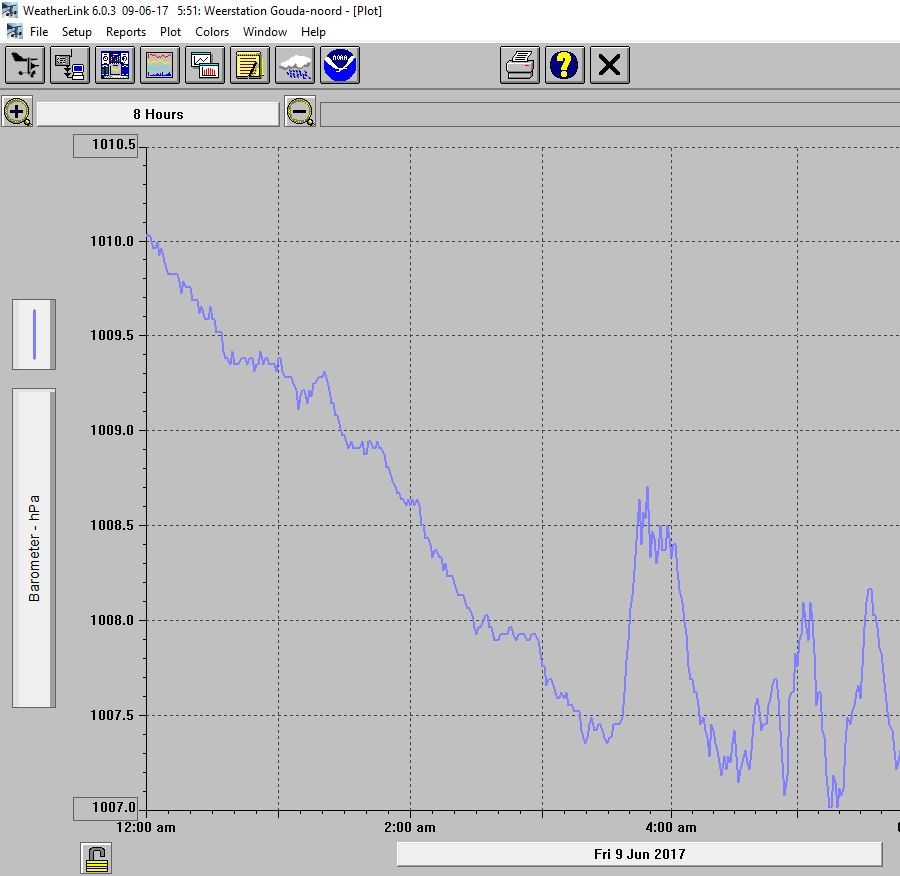Viewport: 900px width, 876px height.
Task: Toggle the padlock icon below the plot
Action: click(96, 858)
